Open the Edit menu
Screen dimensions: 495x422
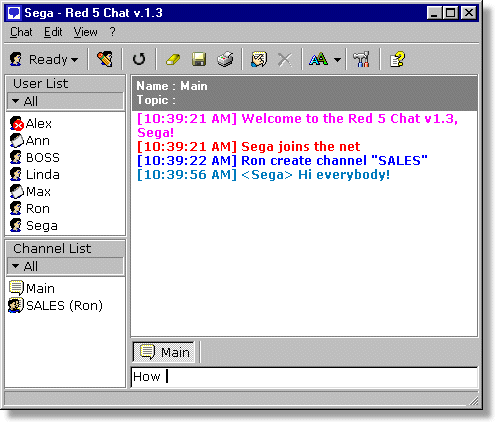(53, 32)
